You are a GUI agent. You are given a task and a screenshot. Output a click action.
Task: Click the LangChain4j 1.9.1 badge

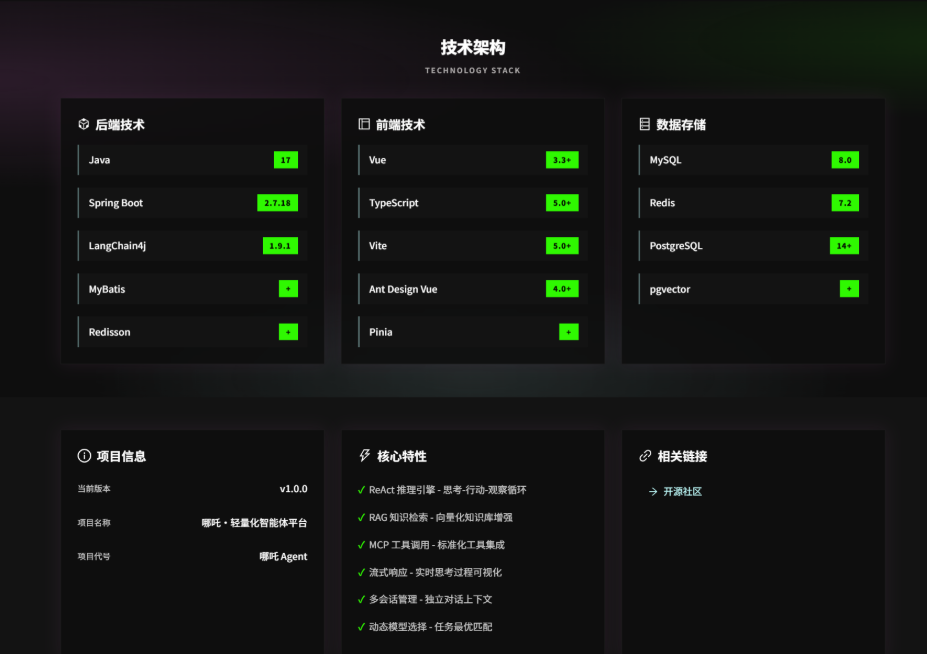point(280,246)
